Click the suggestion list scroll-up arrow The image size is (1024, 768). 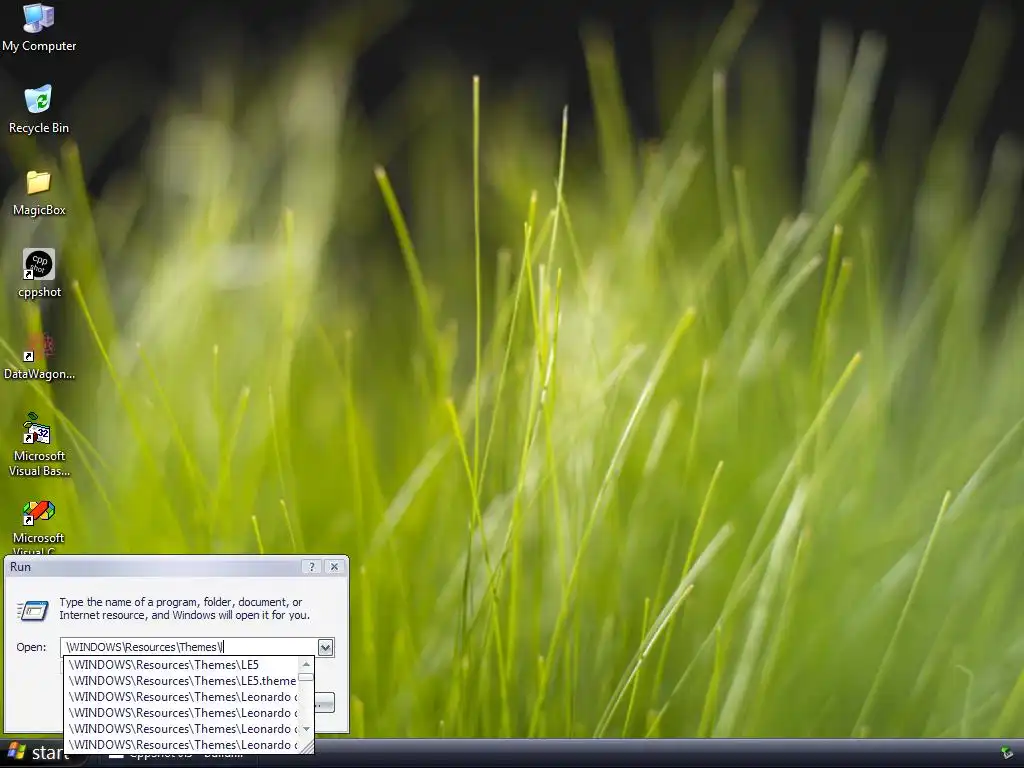tap(306, 664)
